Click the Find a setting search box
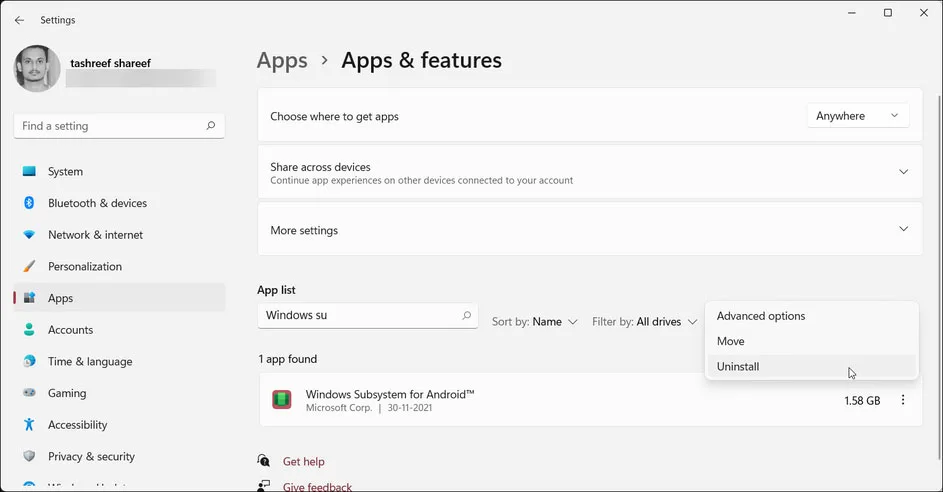Image resolution: width=943 pixels, height=492 pixels. 119,126
